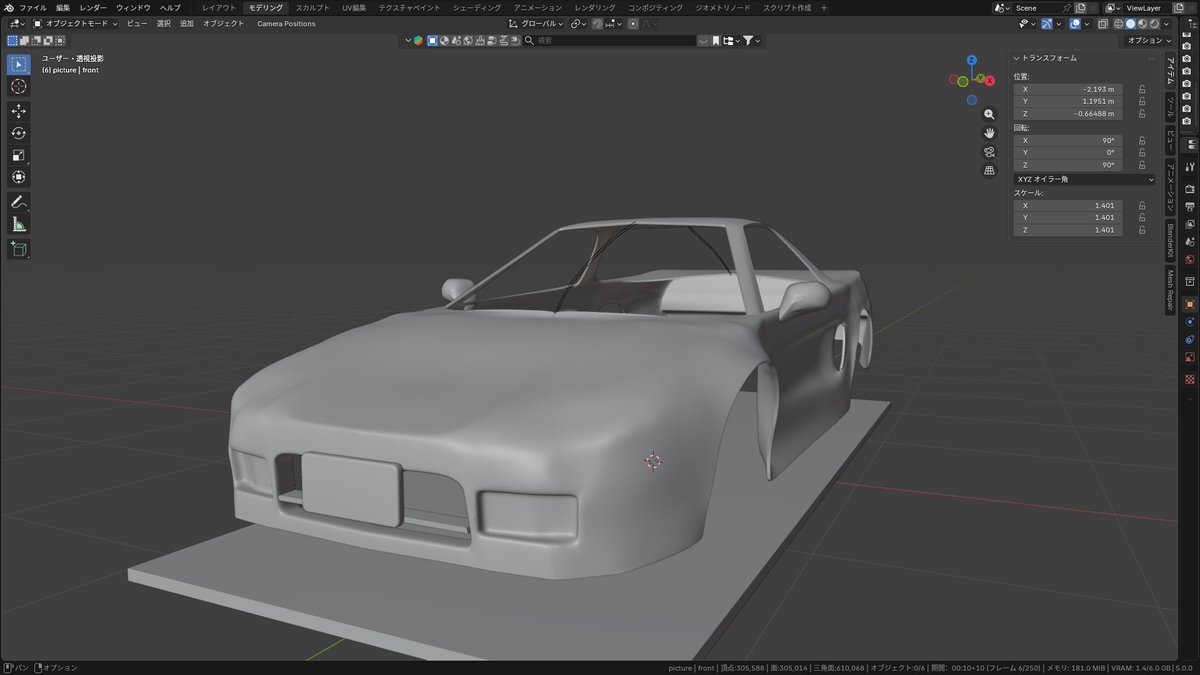Toggle the lock for location X
The height and width of the screenshot is (675, 1200).
click(1142, 89)
